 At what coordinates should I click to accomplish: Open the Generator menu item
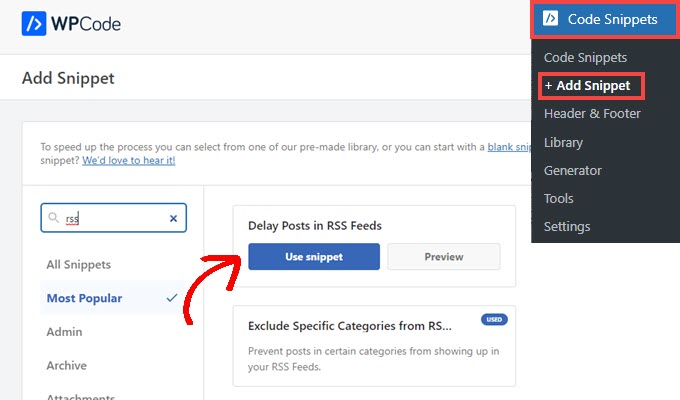pos(572,170)
